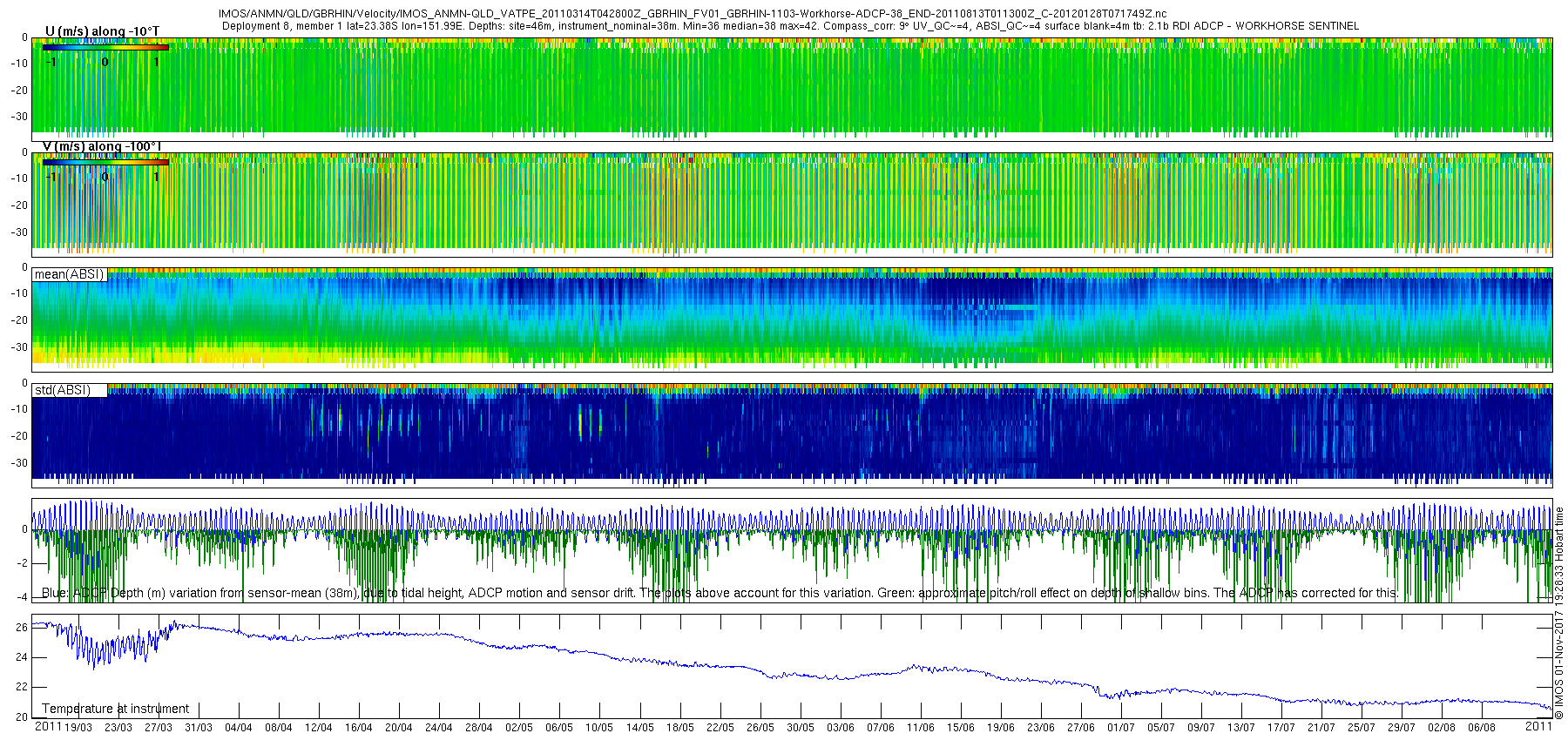Click the 31/03 date tick on time axis
This screenshot has width=1568, height=740.
pyautogui.click(x=198, y=728)
